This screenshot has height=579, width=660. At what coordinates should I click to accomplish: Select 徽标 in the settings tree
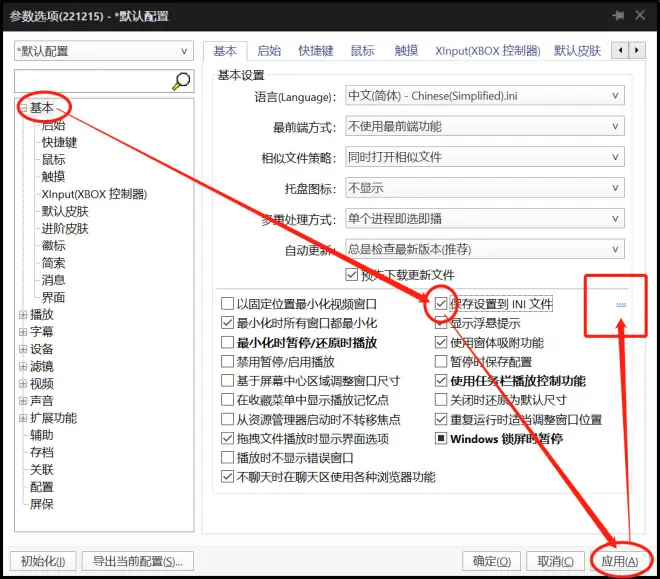(53, 246)
